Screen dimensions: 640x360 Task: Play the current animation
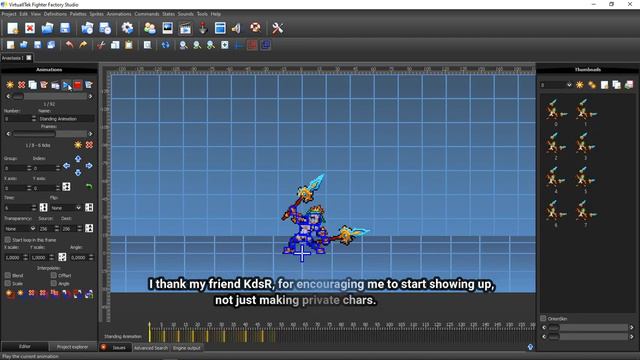pyautogui.click(x=67, y=85)
